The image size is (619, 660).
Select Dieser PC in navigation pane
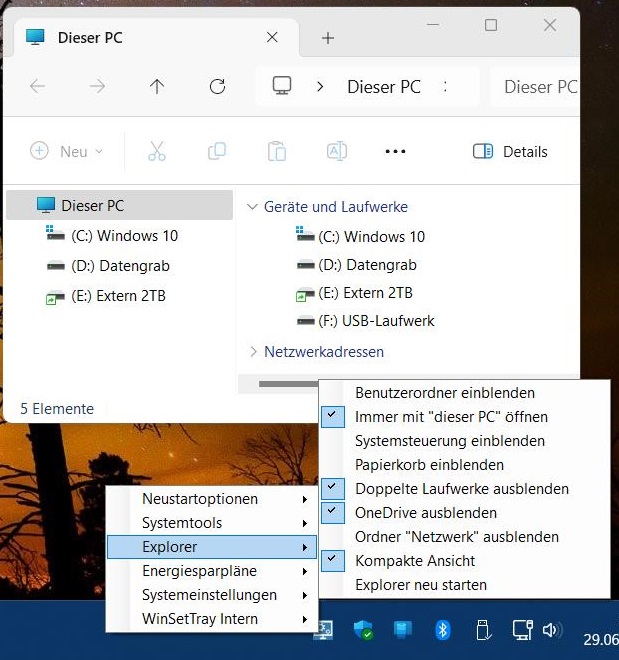pos(120,205)
